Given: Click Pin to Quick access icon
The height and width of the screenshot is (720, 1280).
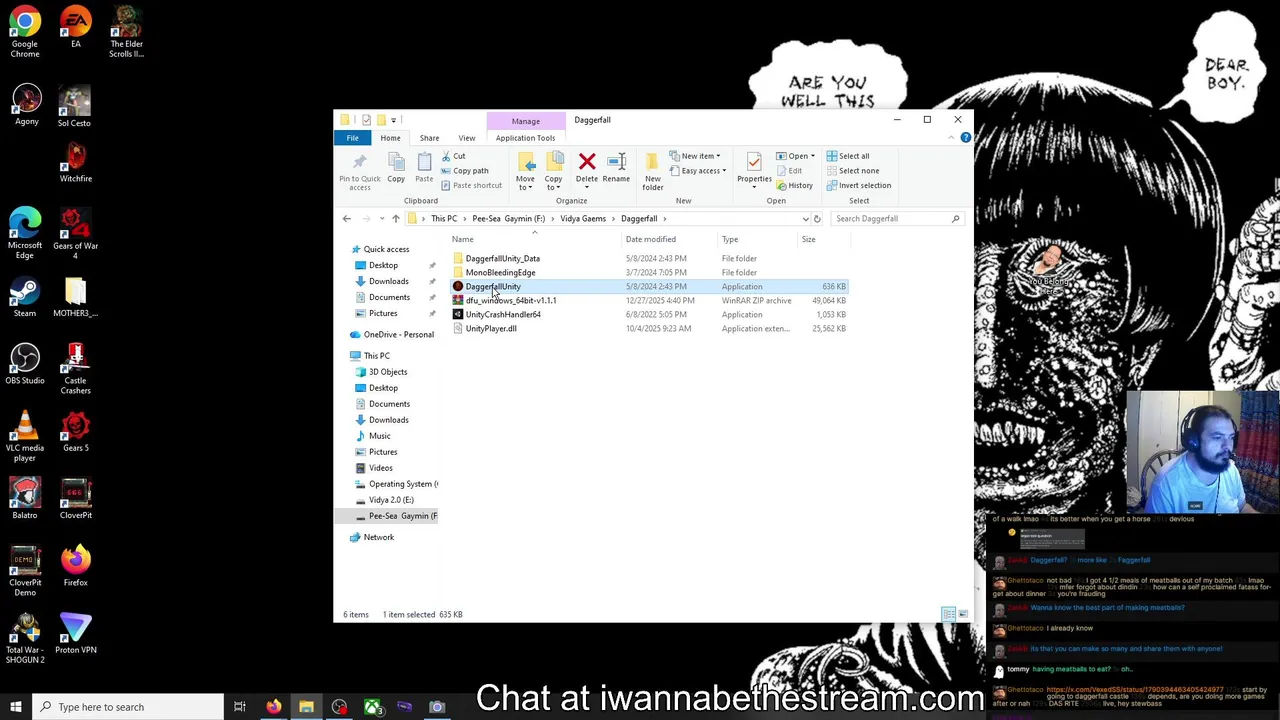Looking at the screenshot, I should 359,162.
